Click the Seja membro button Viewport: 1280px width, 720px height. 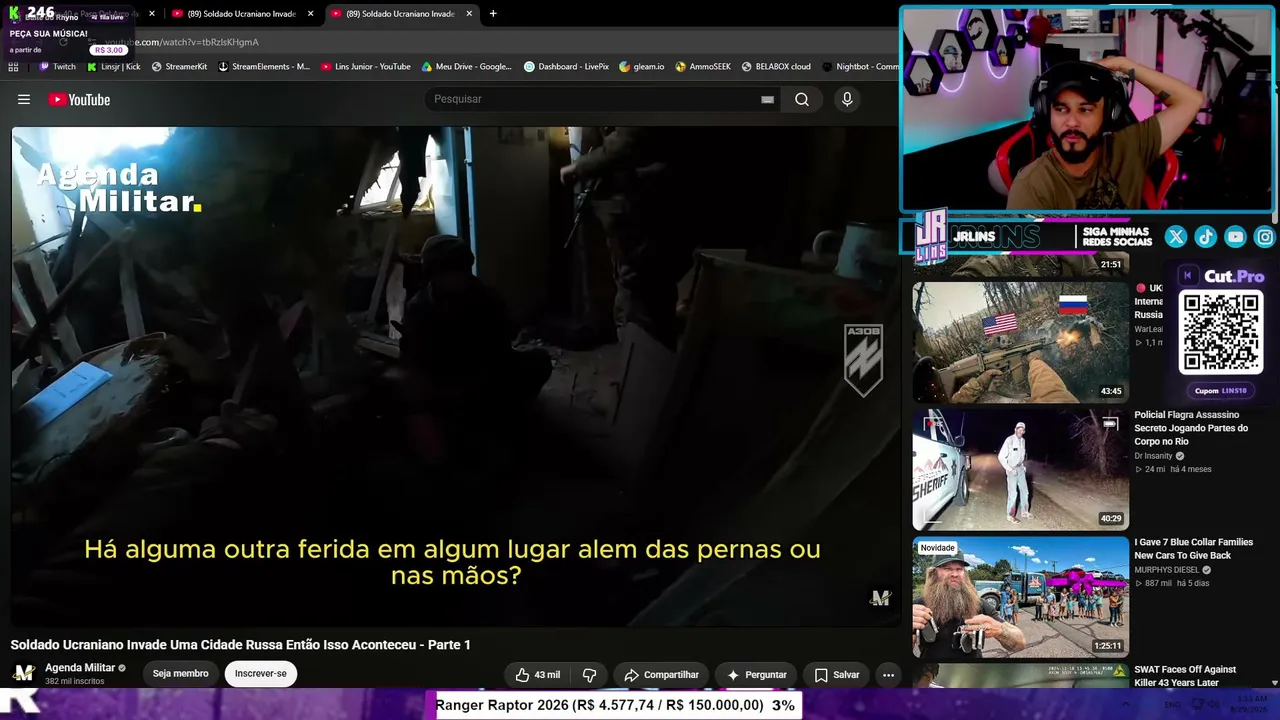180,674
